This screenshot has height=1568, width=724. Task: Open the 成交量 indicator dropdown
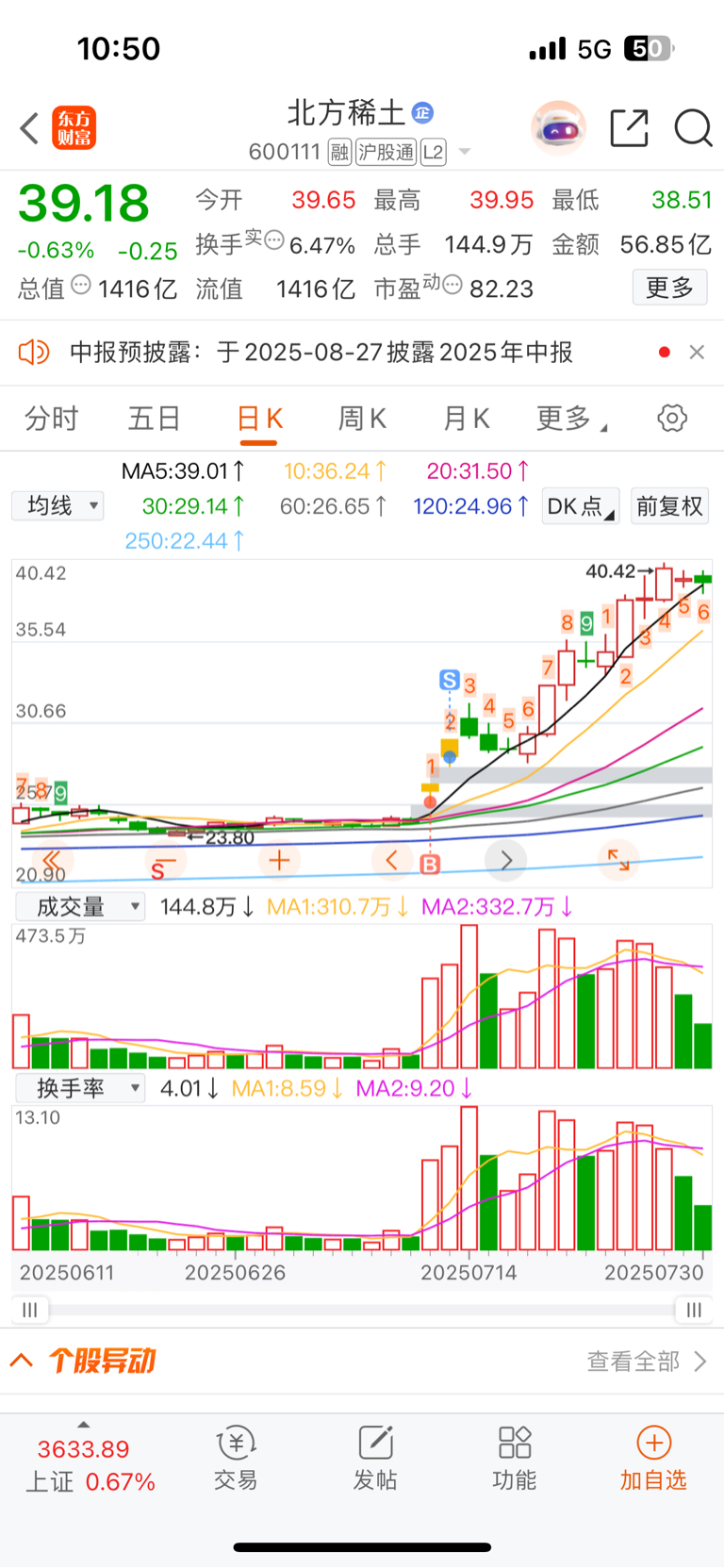[x=80, y=907]
